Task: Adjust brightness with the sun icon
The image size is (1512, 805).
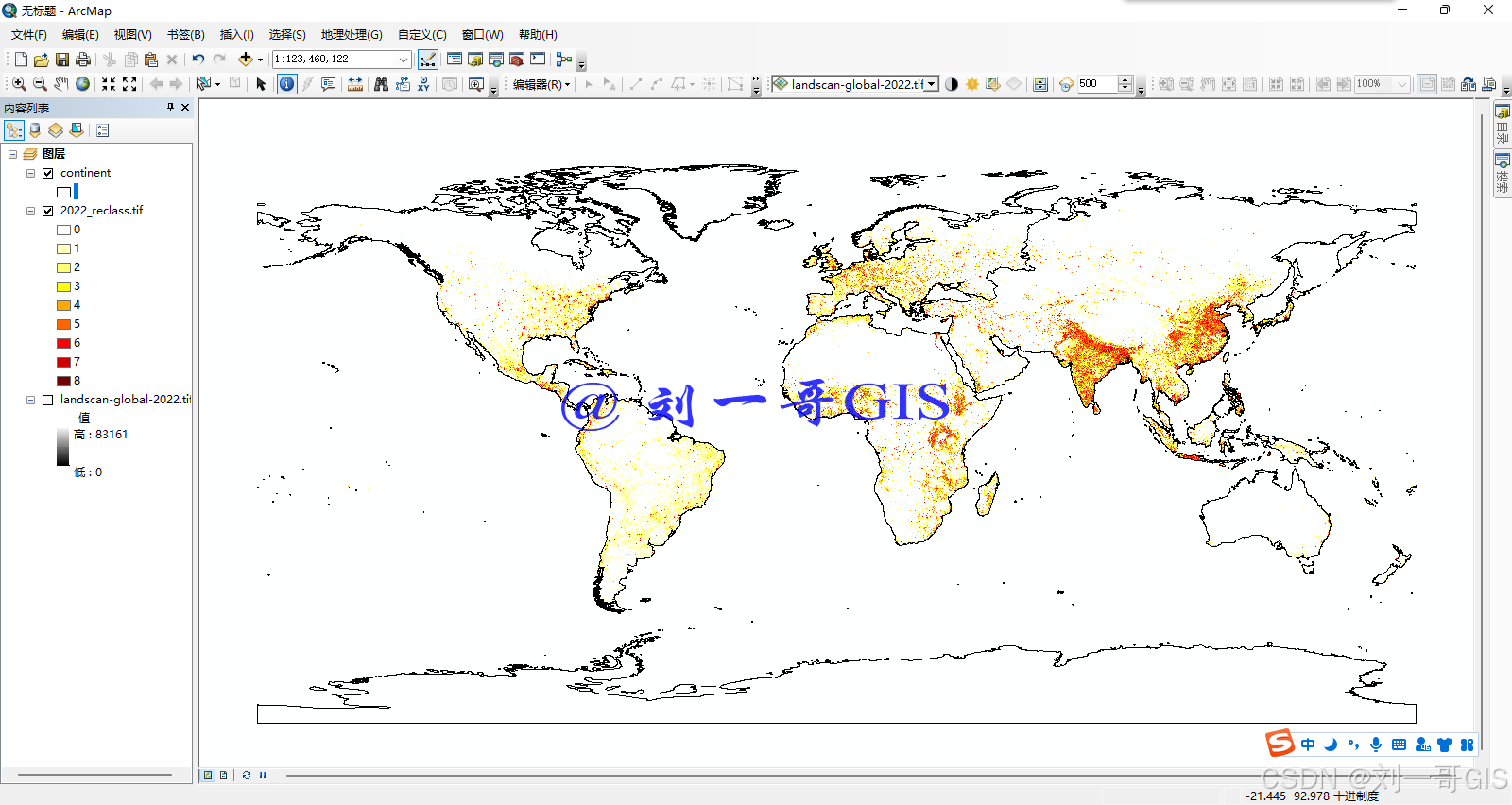Action: pyautogui.click(x=972, y=84)
